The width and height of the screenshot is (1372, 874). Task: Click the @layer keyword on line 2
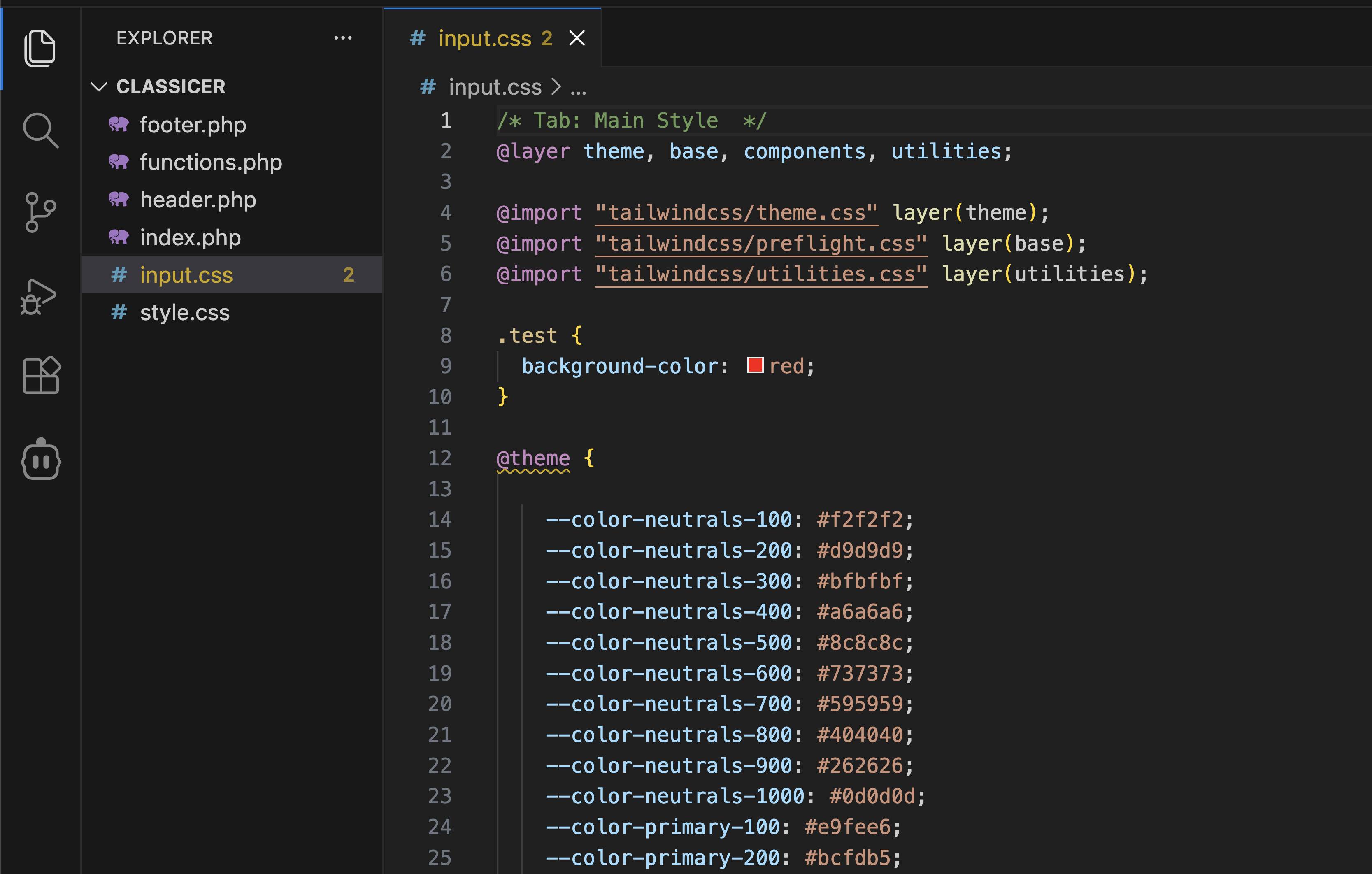(533, 151)
